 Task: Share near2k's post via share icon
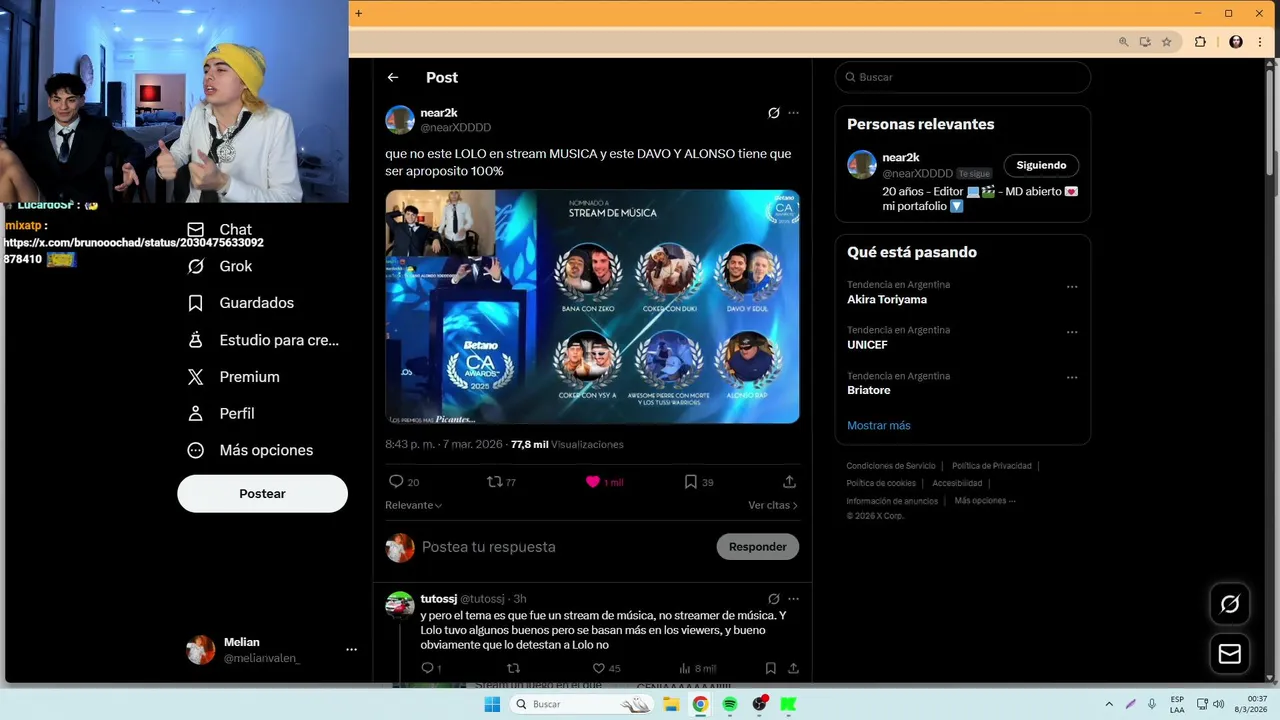[789, 482]
